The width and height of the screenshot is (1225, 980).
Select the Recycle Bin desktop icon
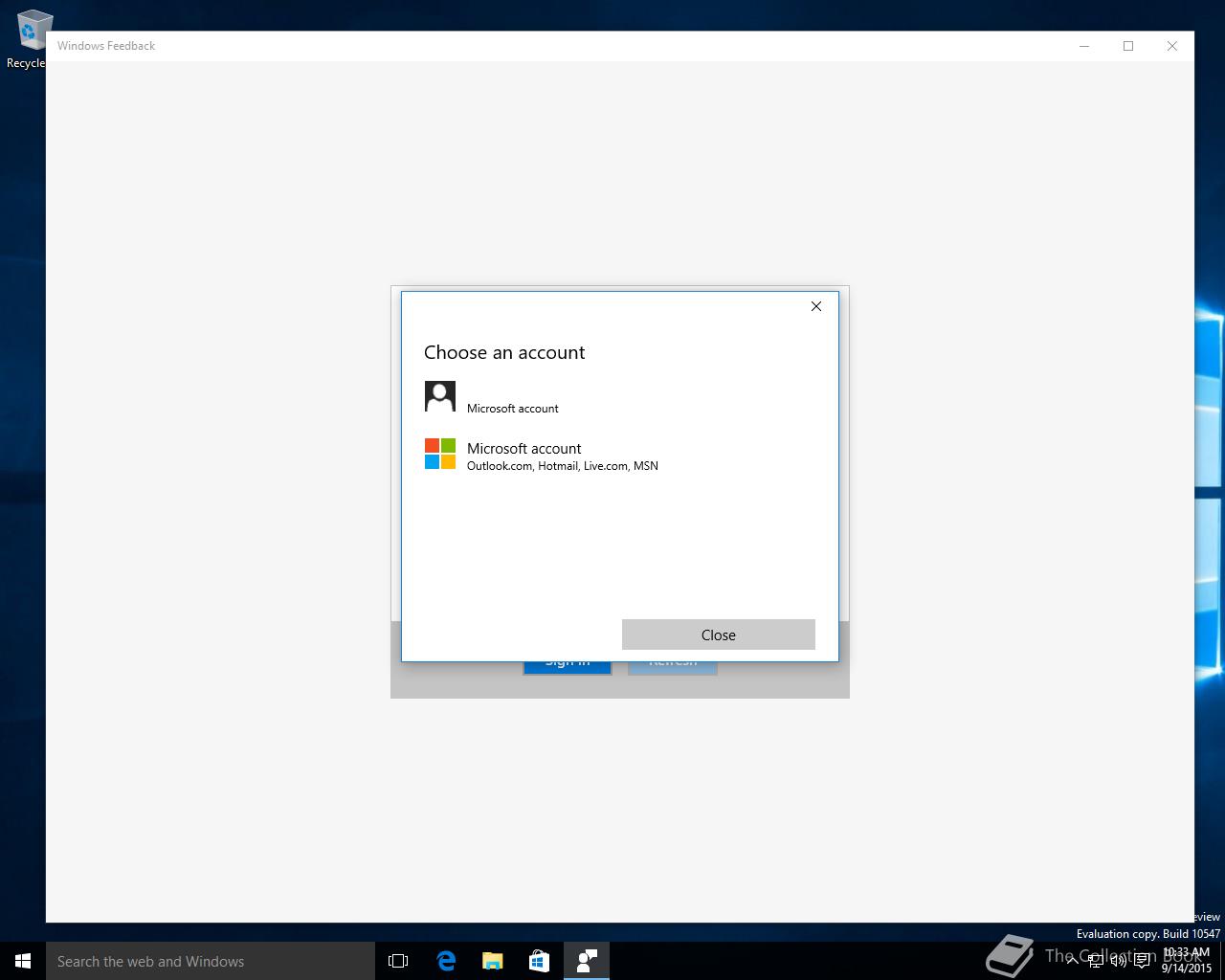click(29, 40)
